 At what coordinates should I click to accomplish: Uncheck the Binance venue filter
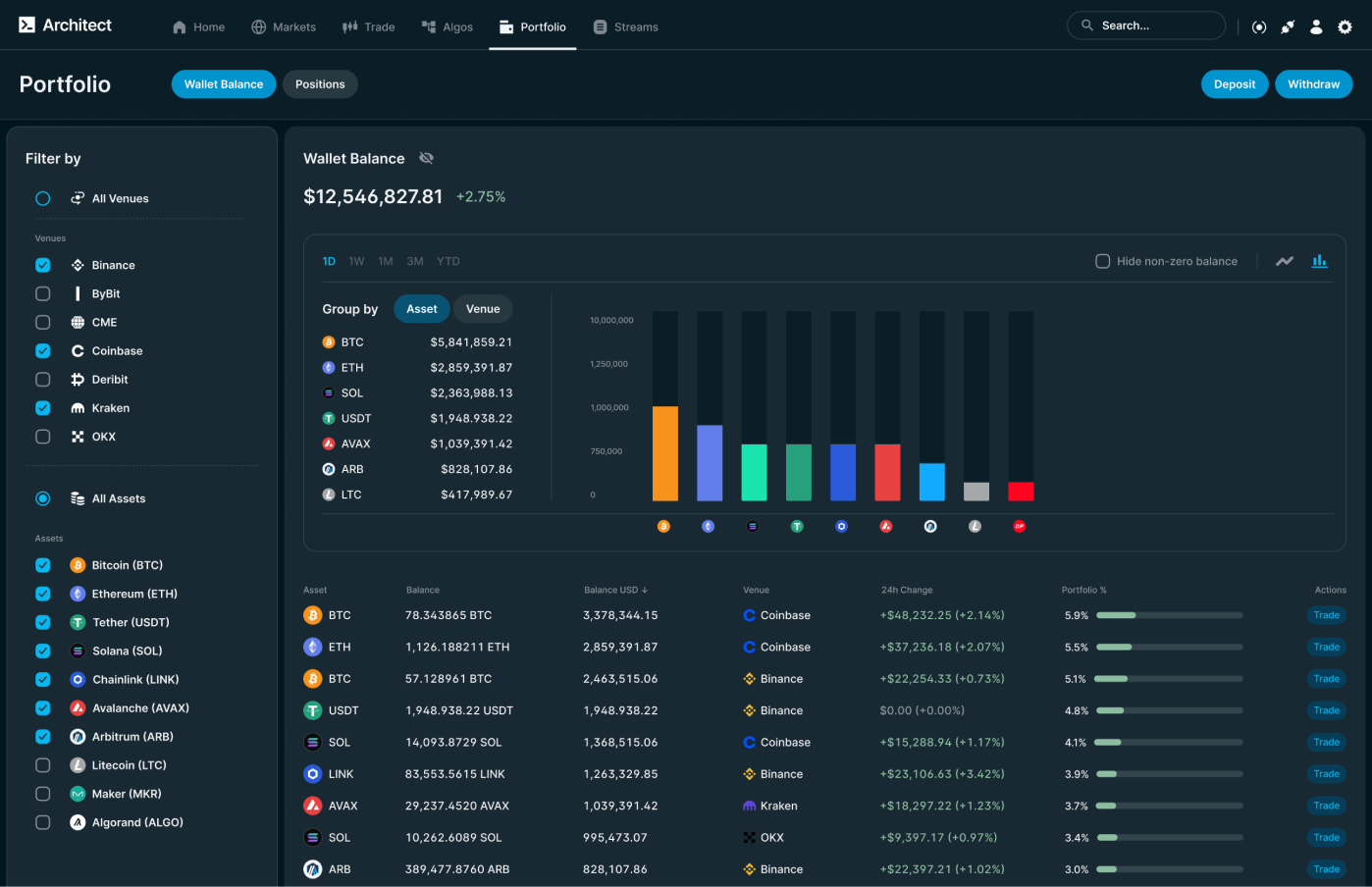pos(42,265)
